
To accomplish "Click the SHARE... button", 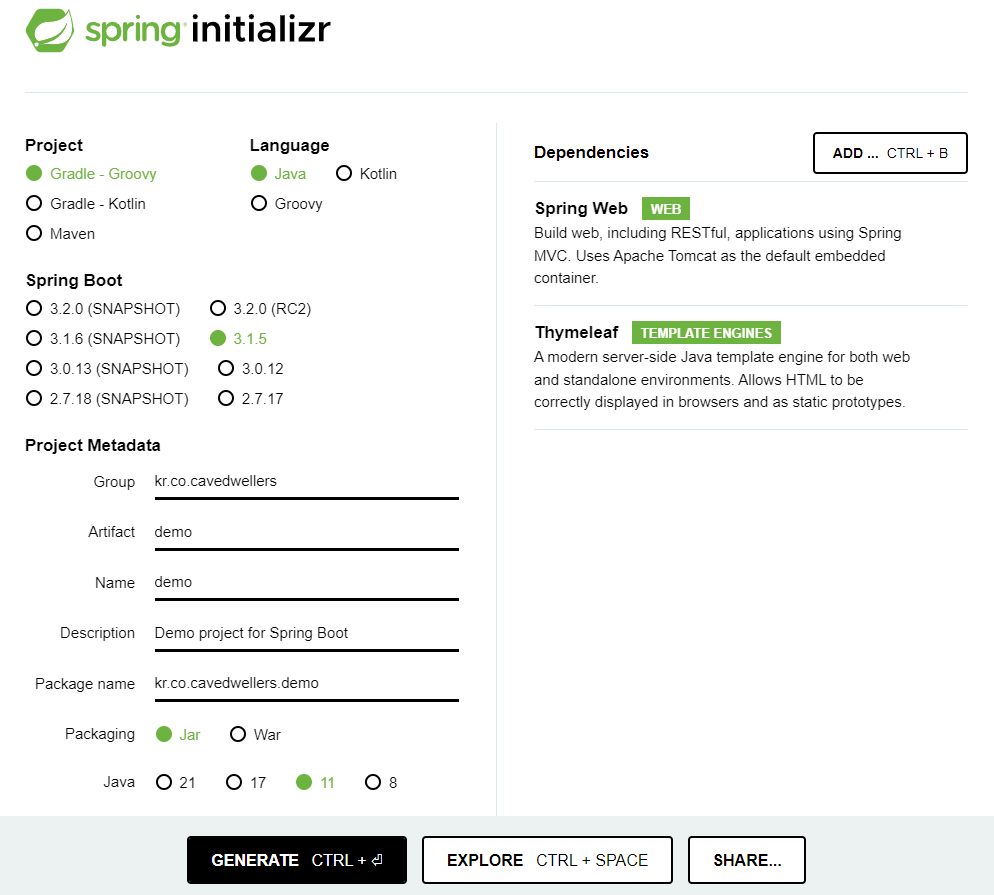I will click(747, 860).
